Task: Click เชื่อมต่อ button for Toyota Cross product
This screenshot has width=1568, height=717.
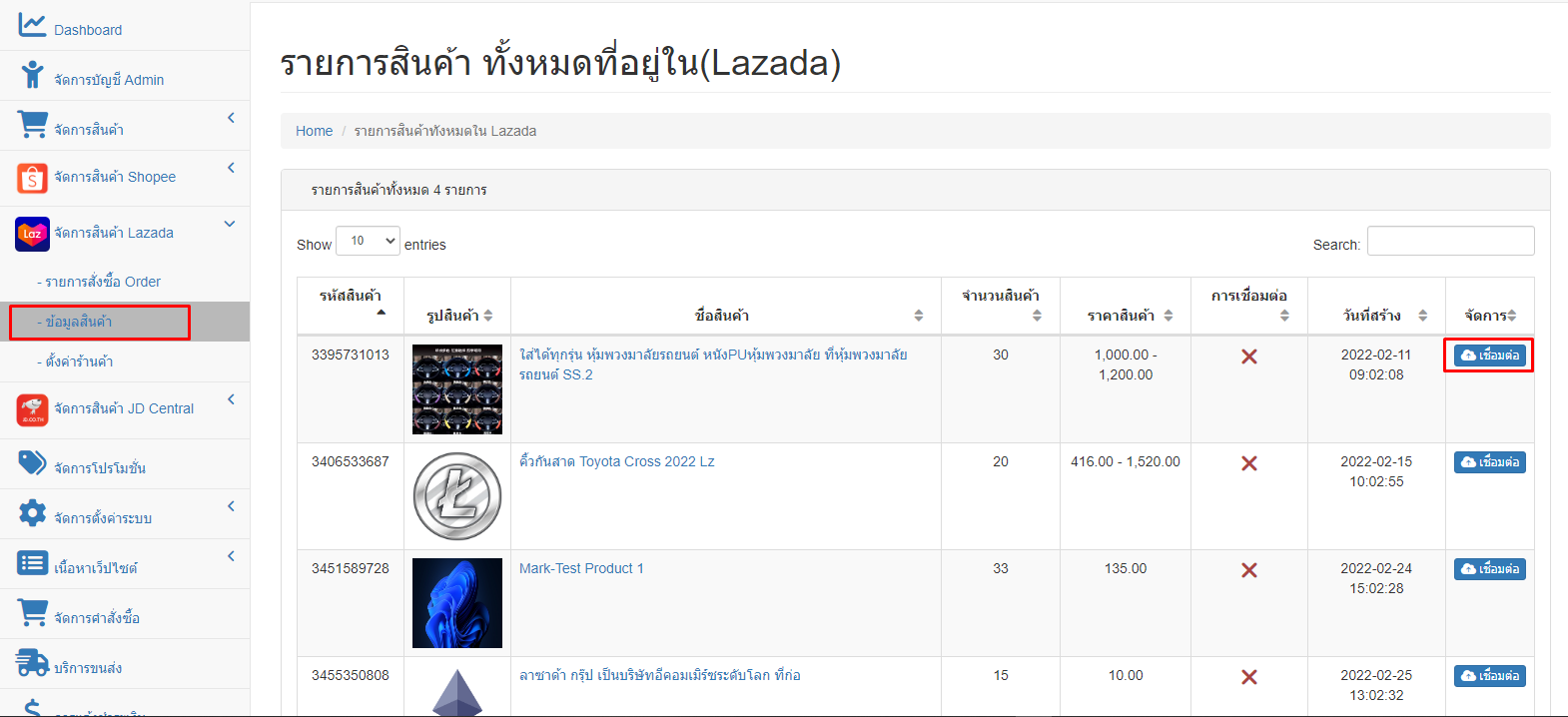Action: click(1489, 462)
